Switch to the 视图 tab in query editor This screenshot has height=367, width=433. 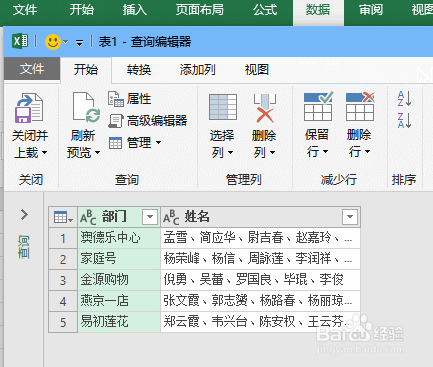(x=257, y=70)
